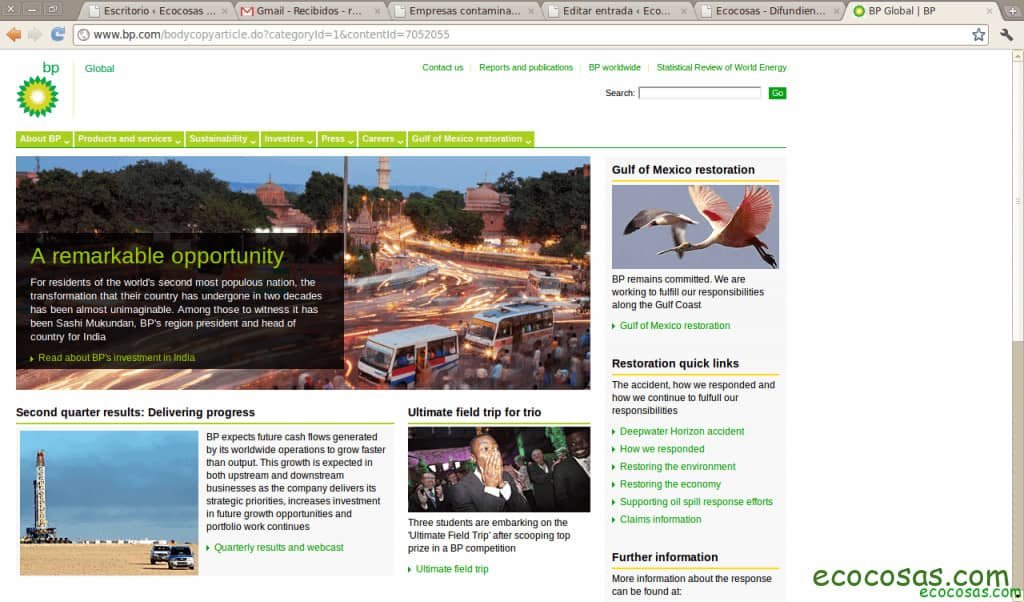Expand the Sustainability navigation dropdown
Viewport: 1024px width, 602px height.
tap(218, 139)
